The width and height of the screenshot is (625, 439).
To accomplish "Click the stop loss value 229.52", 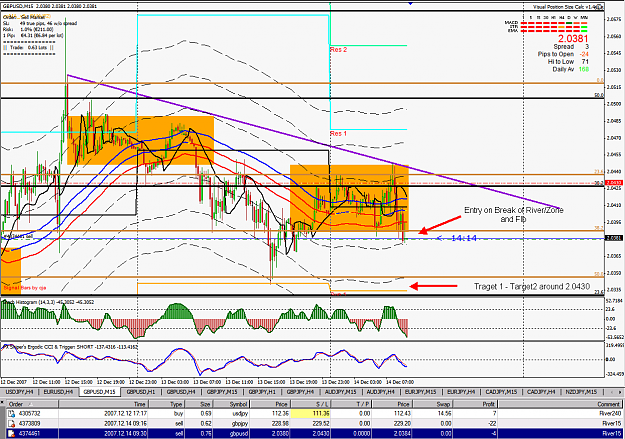I will [x=322, y=423].
